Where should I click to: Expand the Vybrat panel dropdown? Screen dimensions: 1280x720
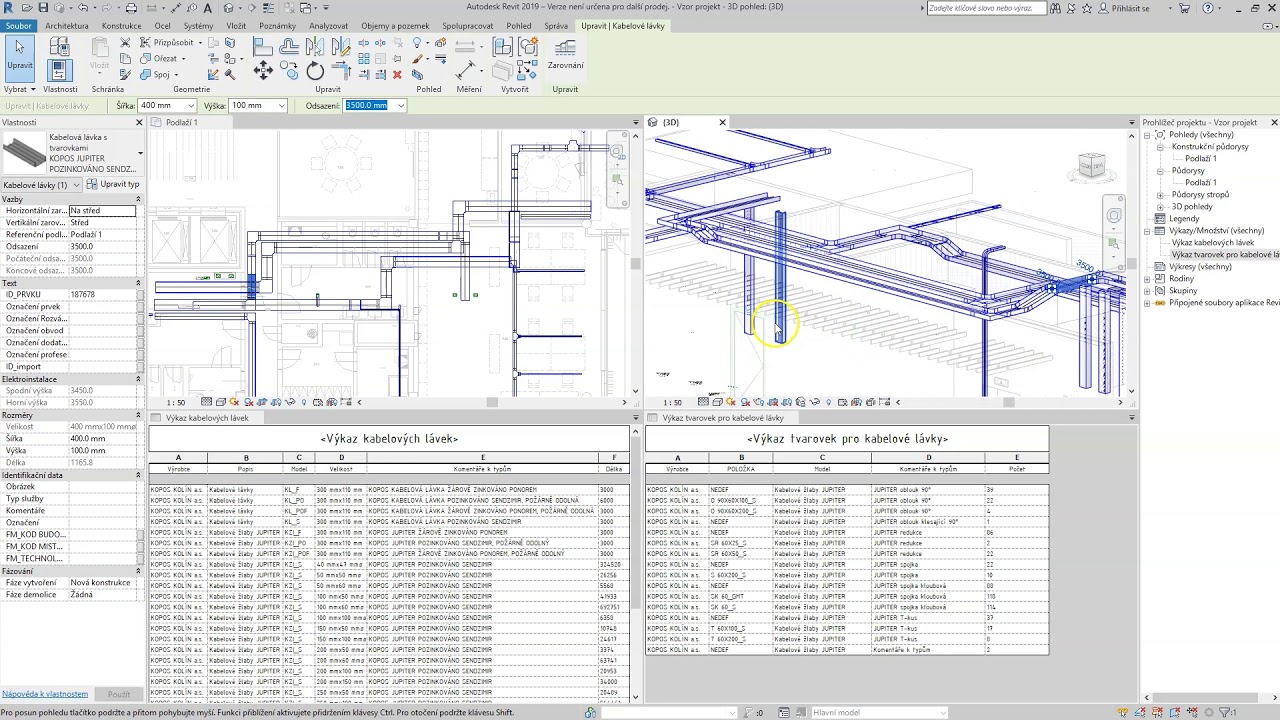[x=18, y=89]
